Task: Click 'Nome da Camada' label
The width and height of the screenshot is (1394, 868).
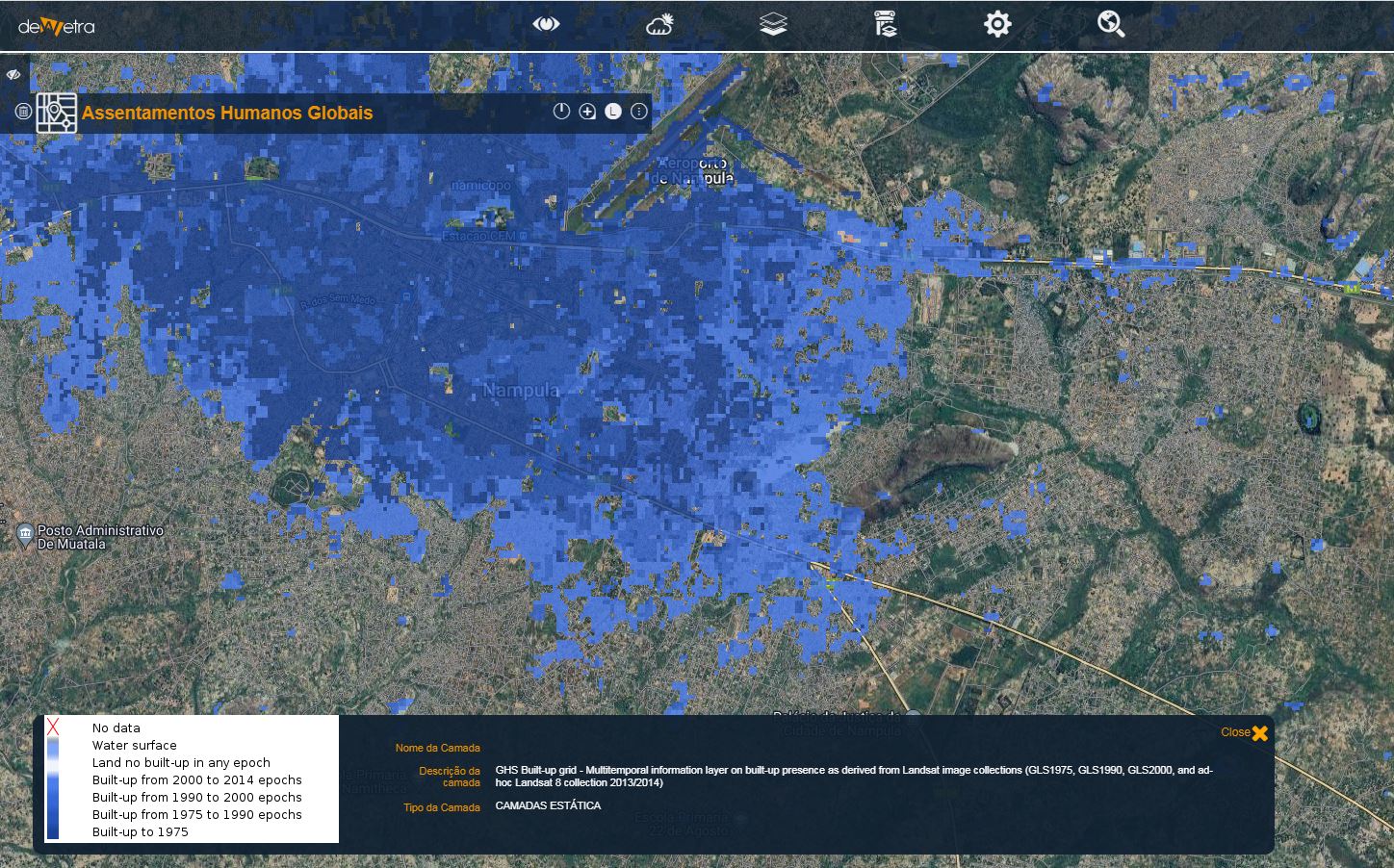Action: (437, 748)
